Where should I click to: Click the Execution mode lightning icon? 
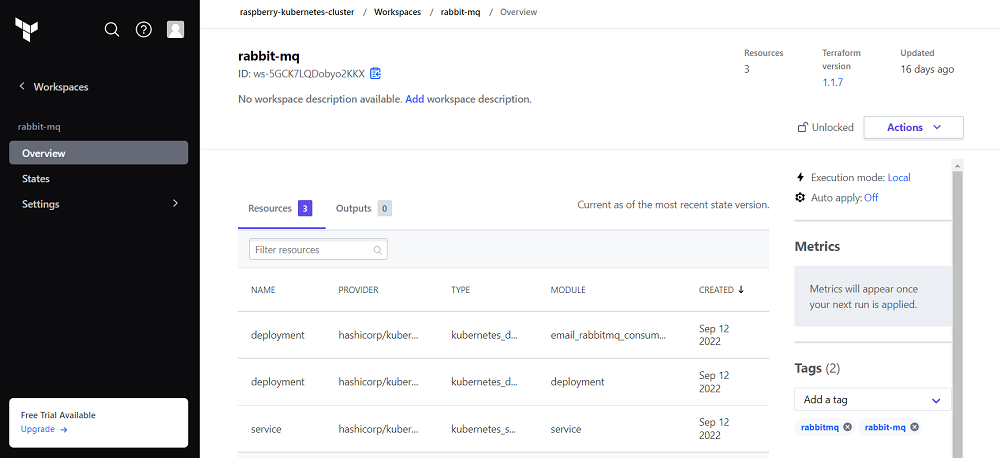click(800, 177)
